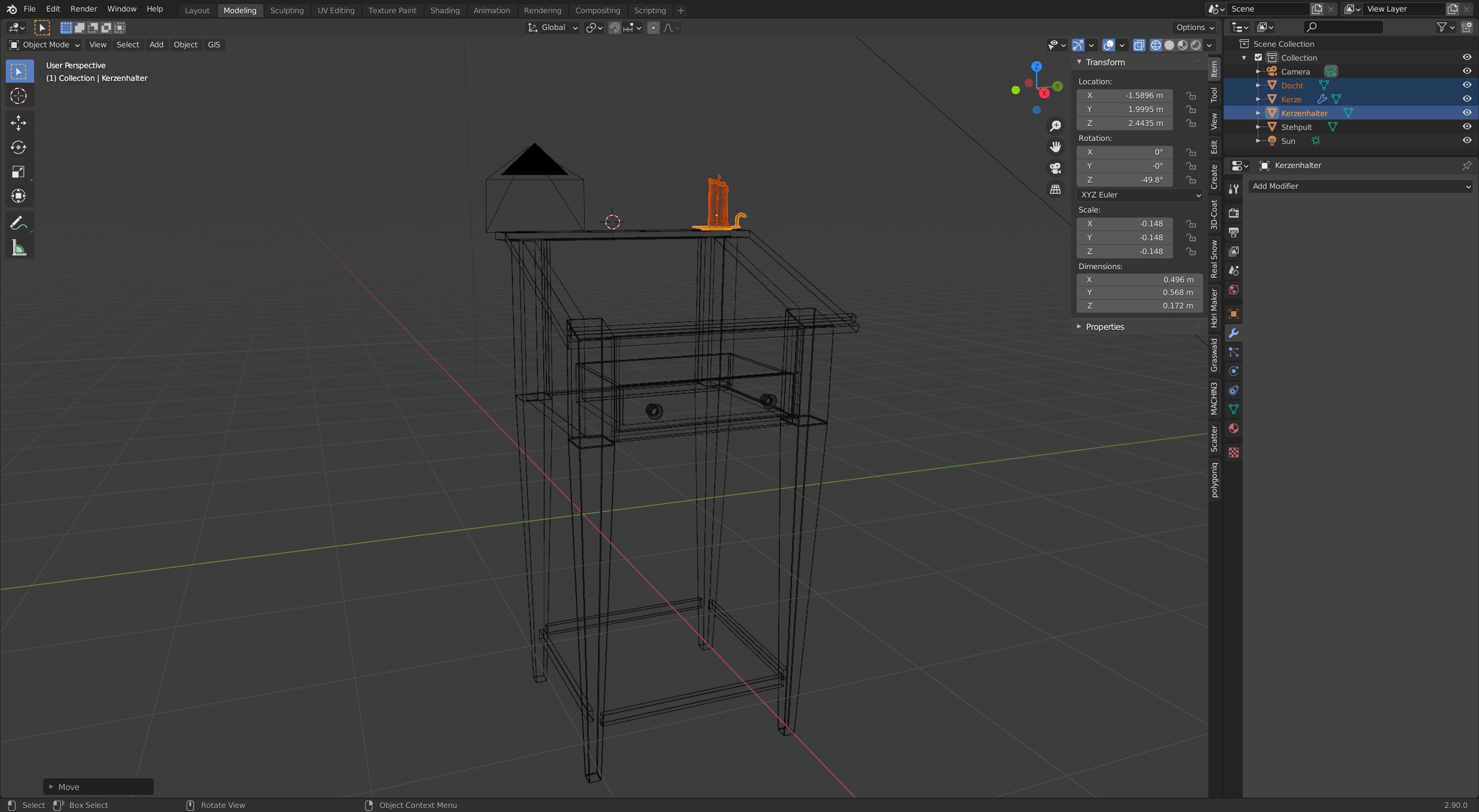Viewport: 1479px width, 812px height.
Task: Choose the Annotate pencil tool
Action: [18, 223]
